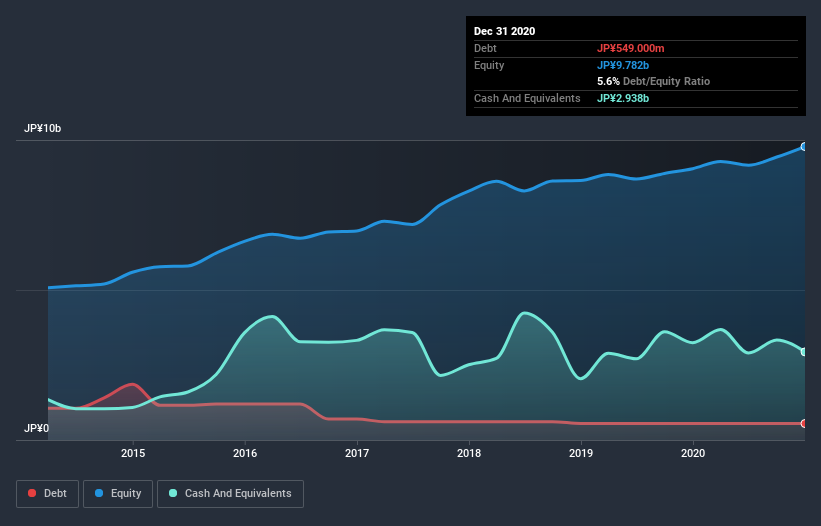The width and height of the screenshot is (821, 526).
Task: Click the JP¥2.938b cash value in tooltip
Action: click(x=623, y=98)
